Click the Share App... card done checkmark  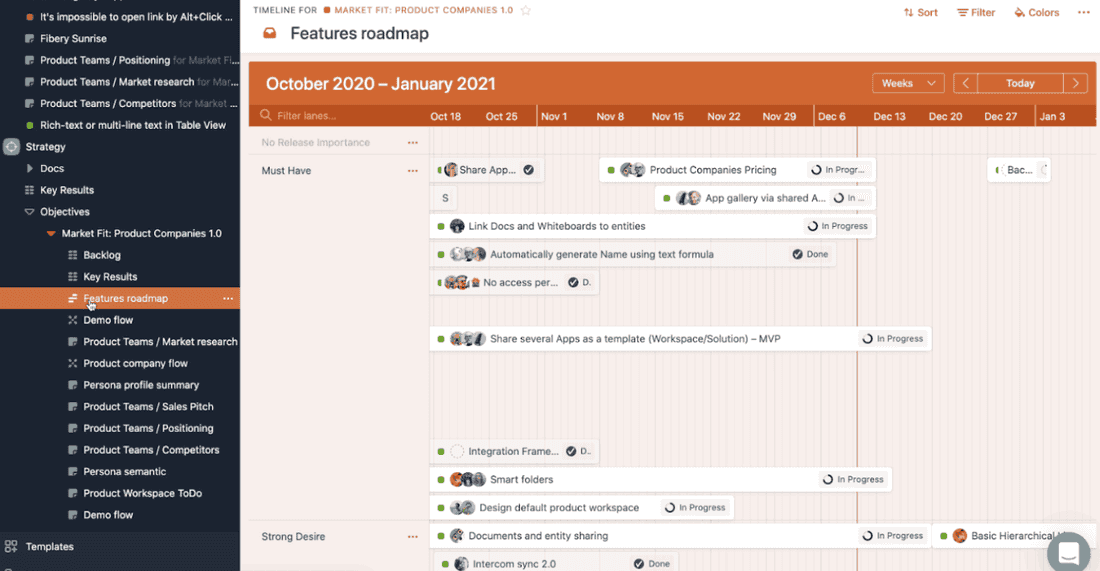pyautogui.click(x=528, y=170)
